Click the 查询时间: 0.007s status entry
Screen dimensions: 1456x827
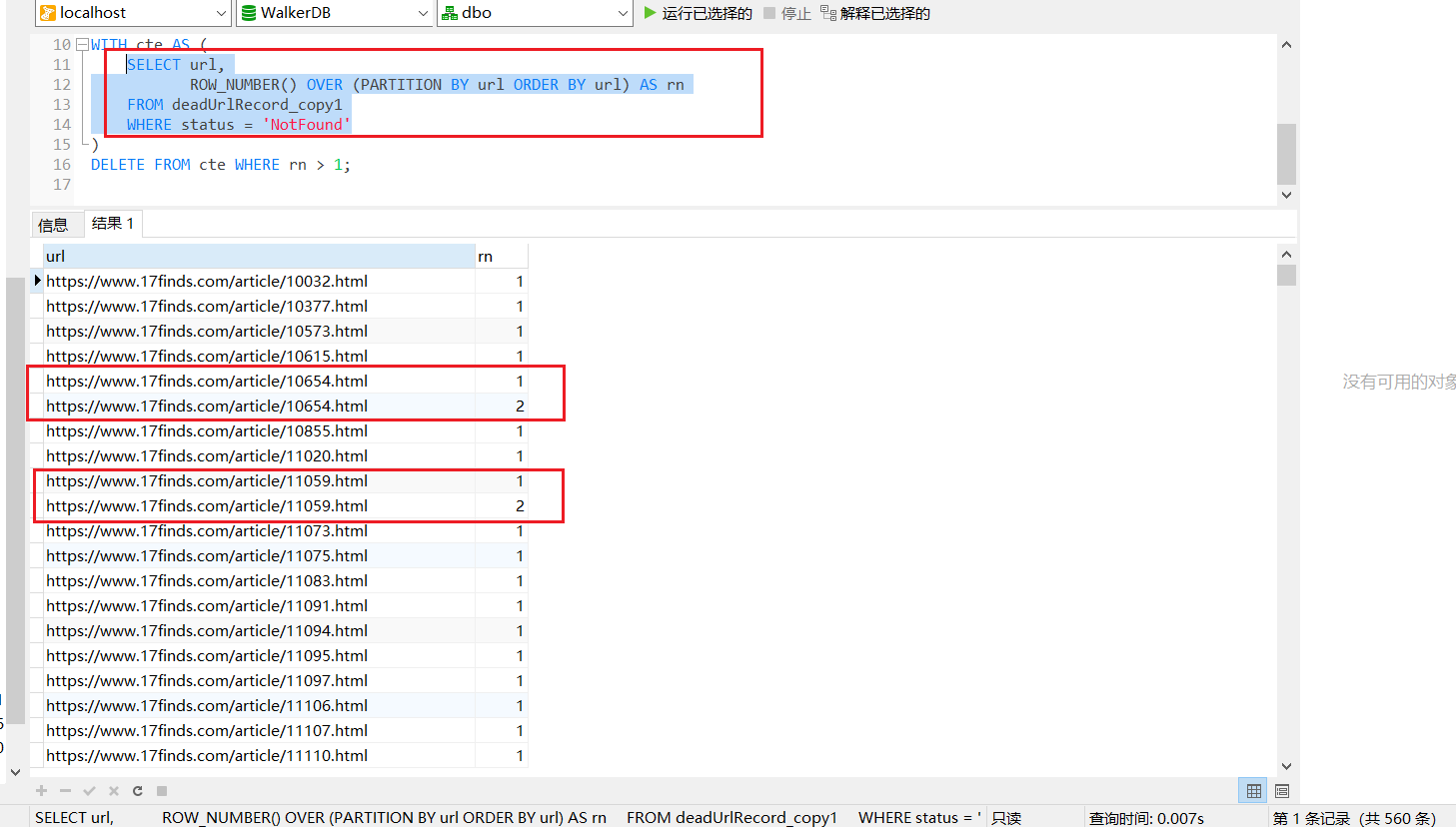(x=1146, y=818)
